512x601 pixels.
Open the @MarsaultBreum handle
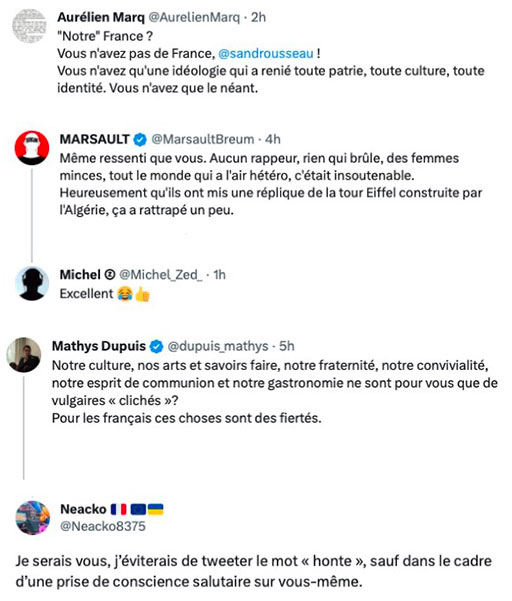click(203, 139)
